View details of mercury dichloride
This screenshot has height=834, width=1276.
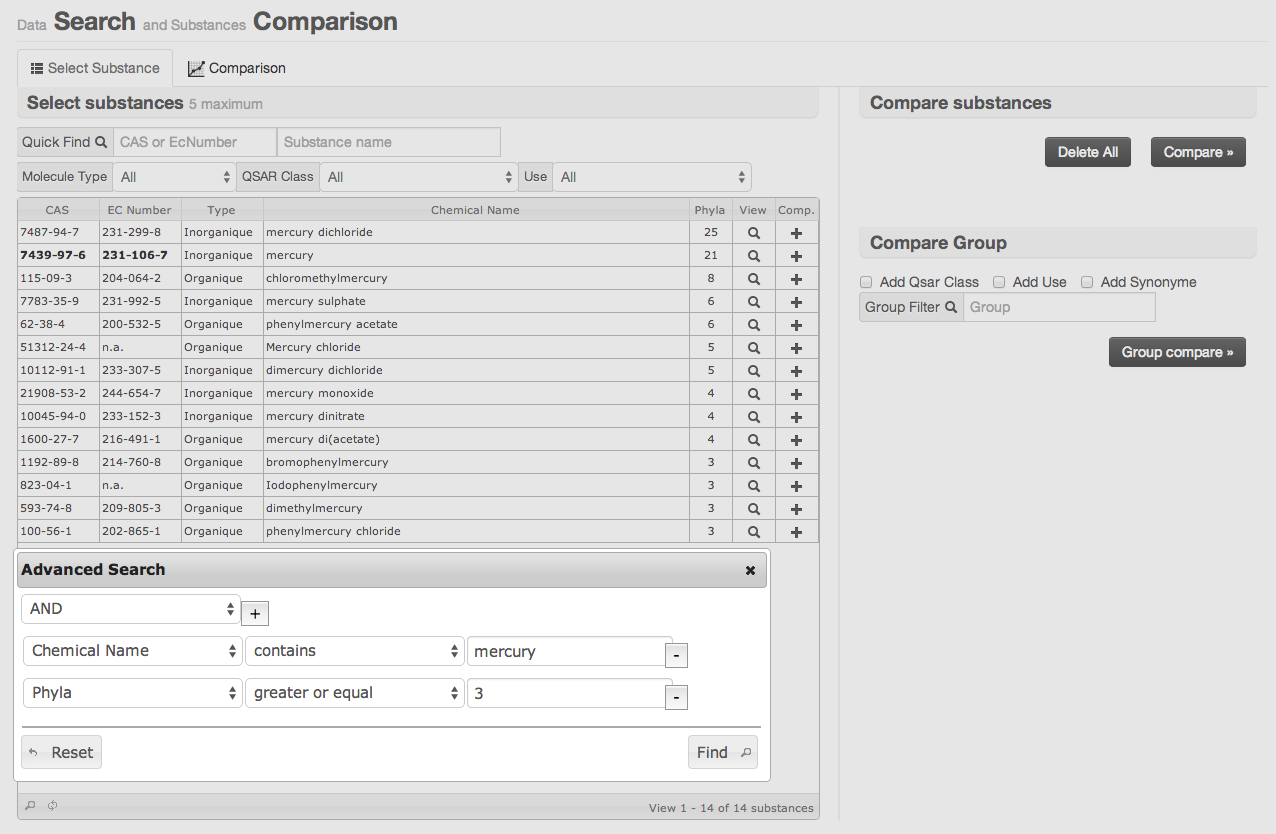(x=753, y=232)
